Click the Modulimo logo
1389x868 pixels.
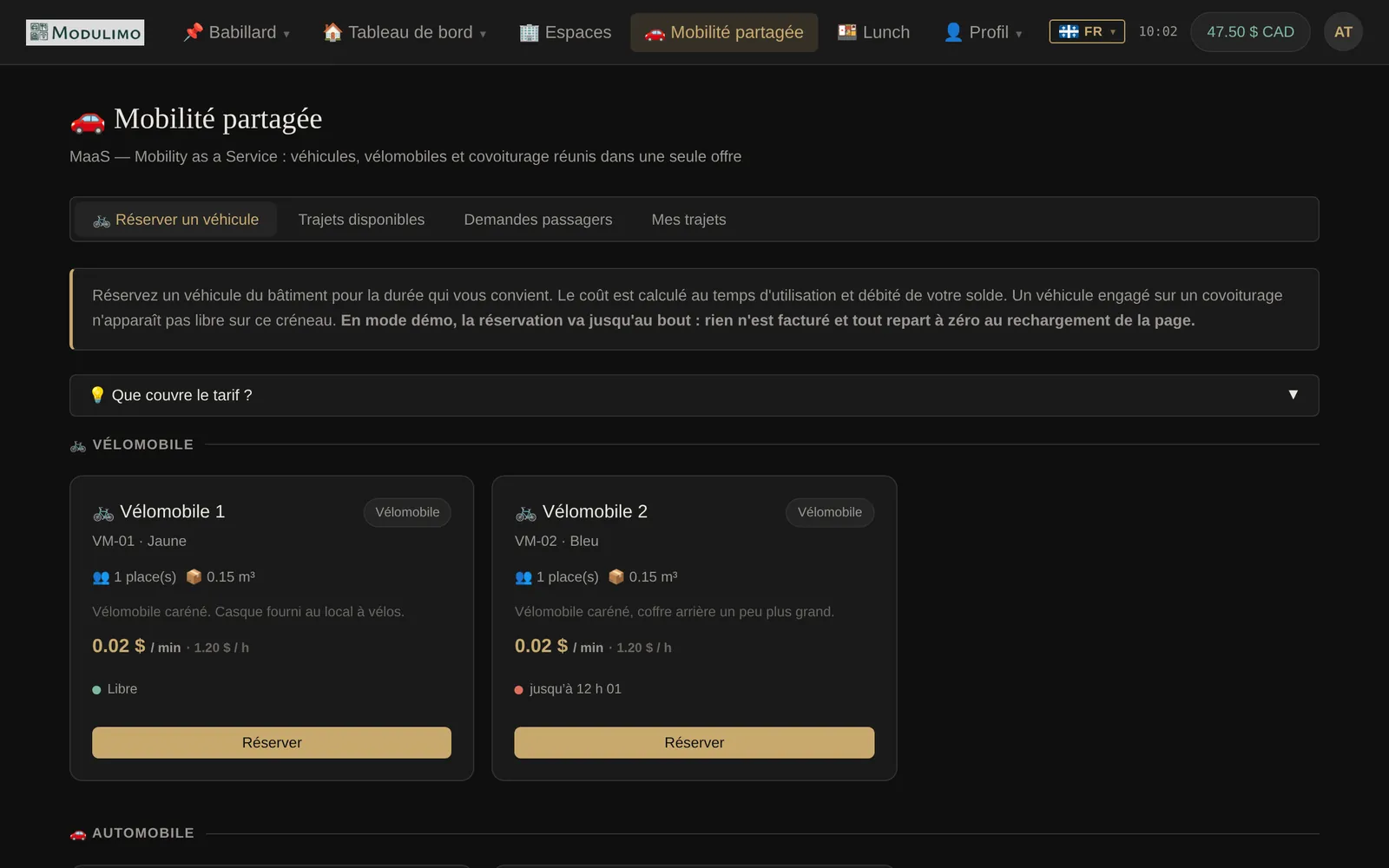click(85, 32)
